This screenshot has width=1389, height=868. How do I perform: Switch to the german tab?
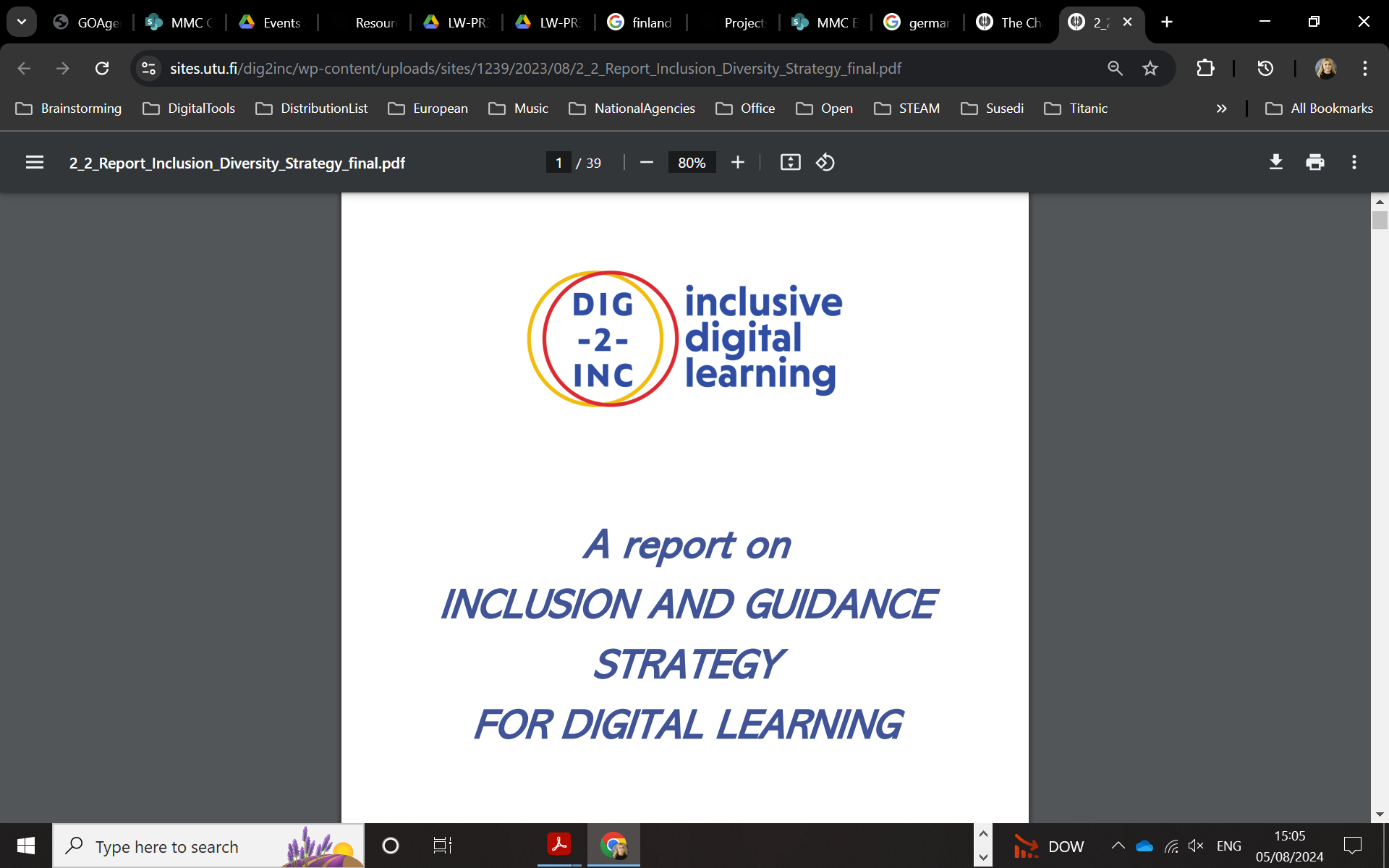pos(916,22)
